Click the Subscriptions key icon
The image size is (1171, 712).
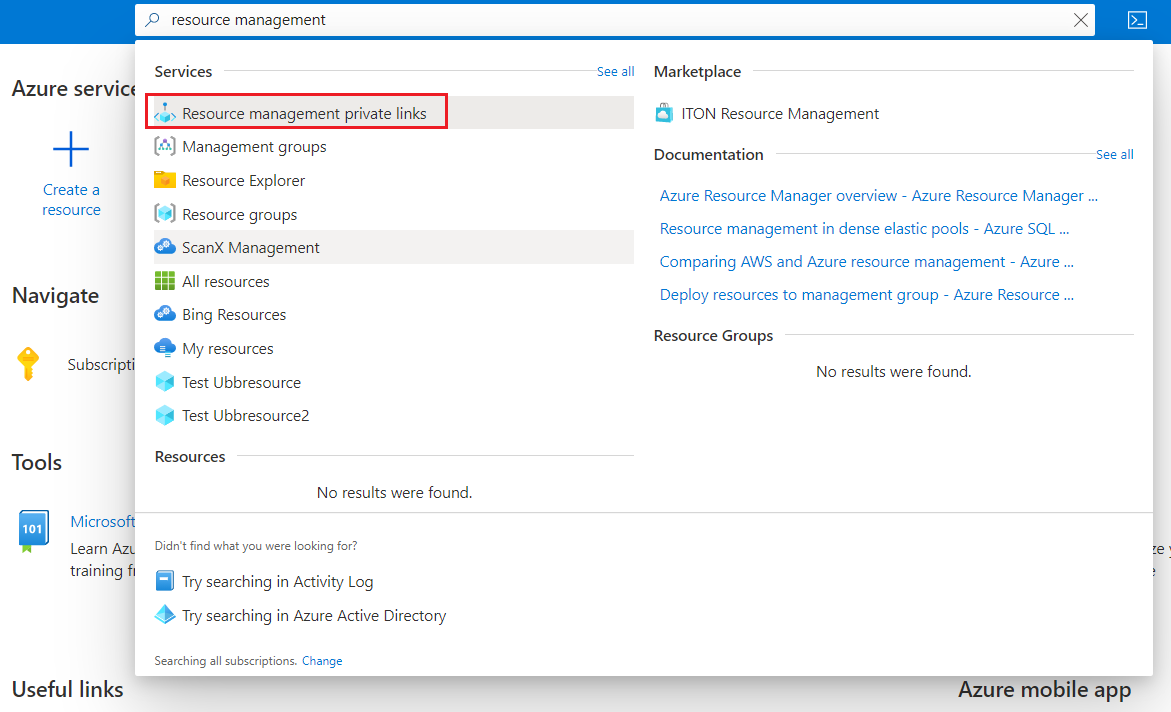(x=28, y=363)
